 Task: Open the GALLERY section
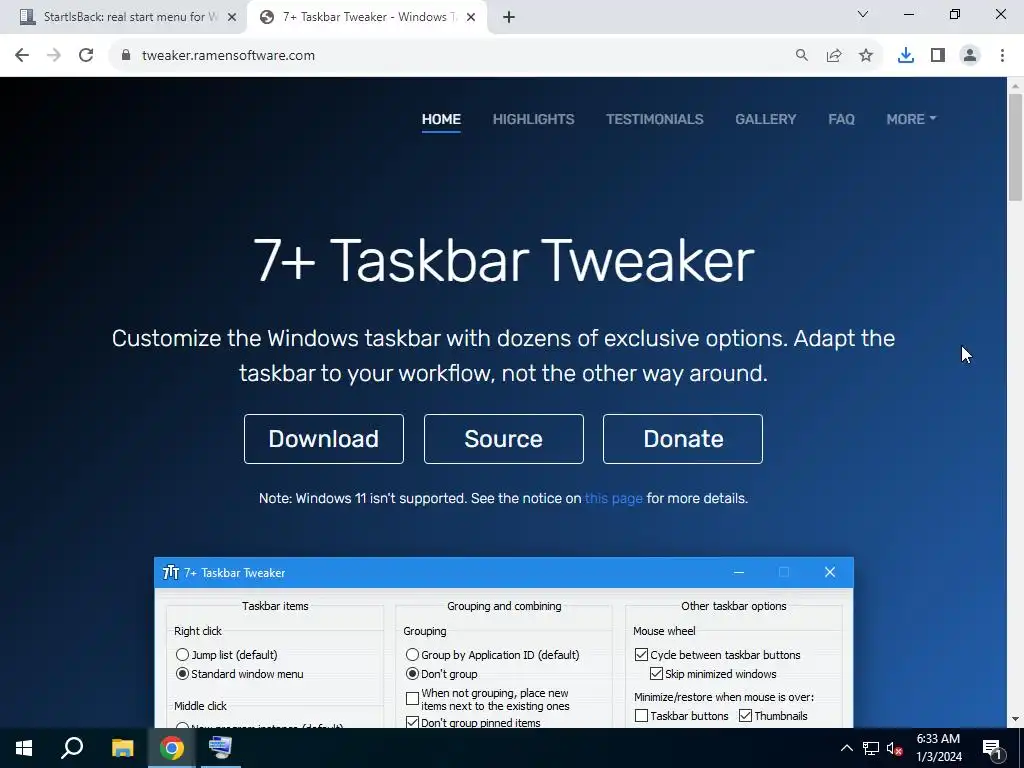tap(766, 120)
